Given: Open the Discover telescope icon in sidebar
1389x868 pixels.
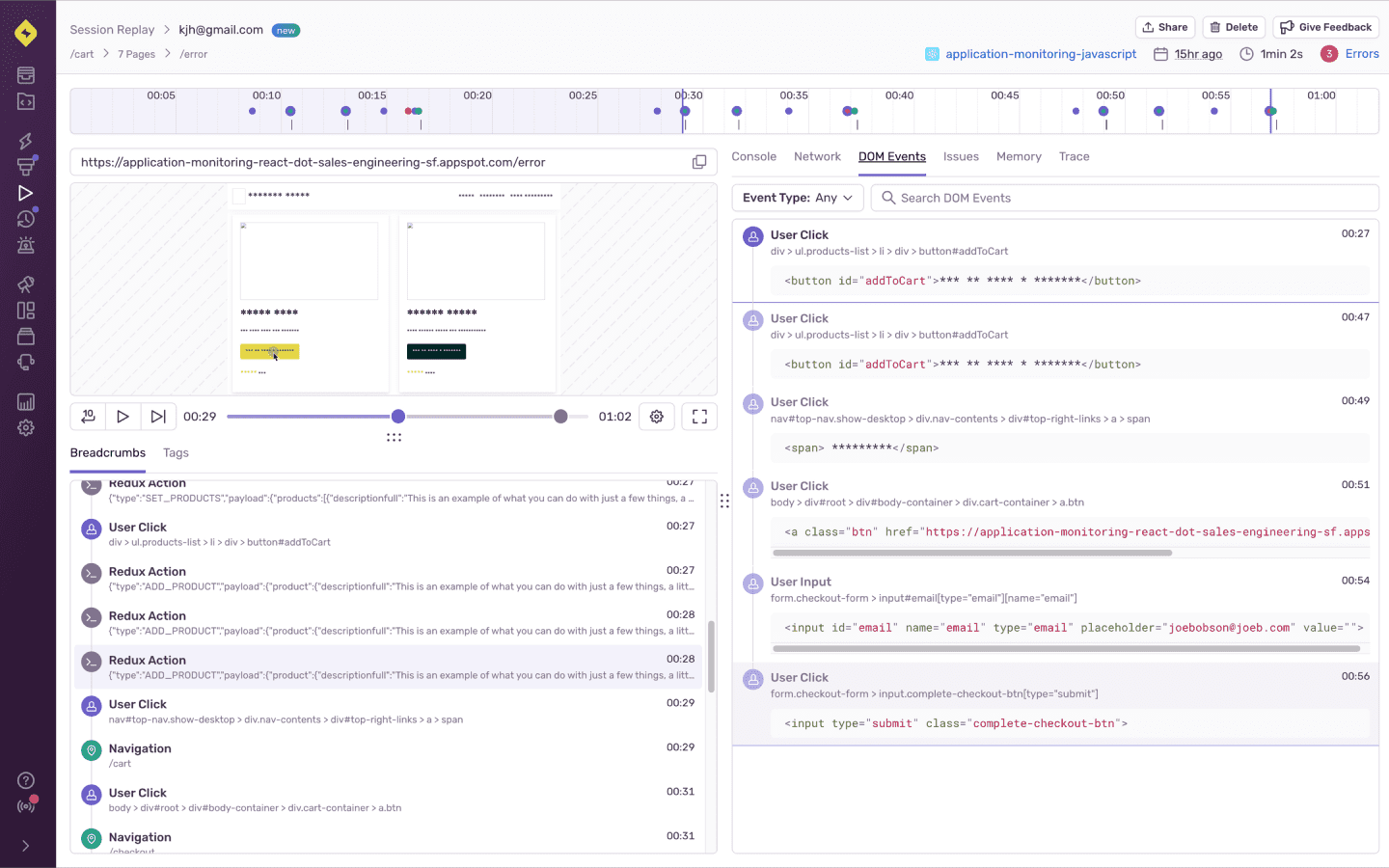Looking at the screenshot, I should pyautogui.click(x=26, y=285).
